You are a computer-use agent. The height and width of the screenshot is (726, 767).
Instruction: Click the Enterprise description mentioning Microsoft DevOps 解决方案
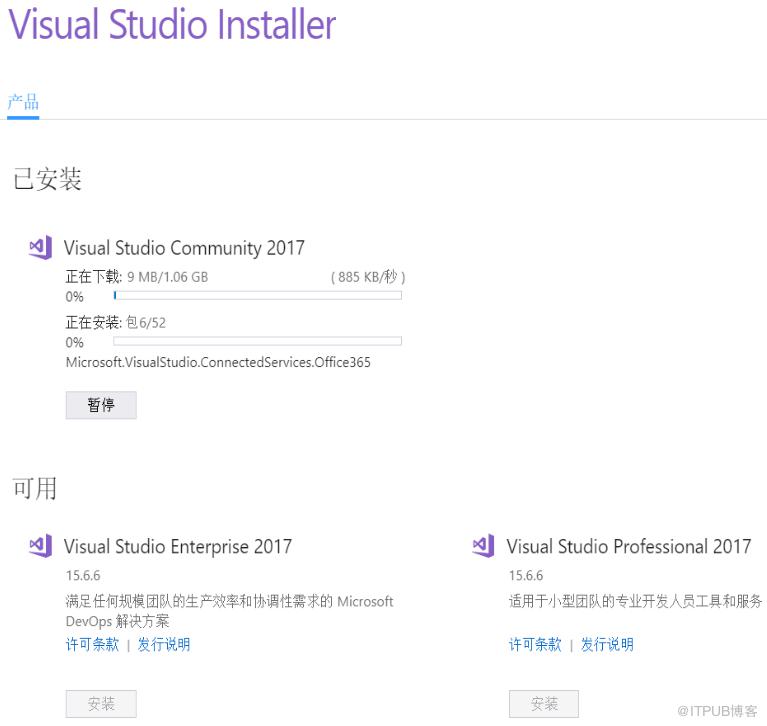point(229,611)
